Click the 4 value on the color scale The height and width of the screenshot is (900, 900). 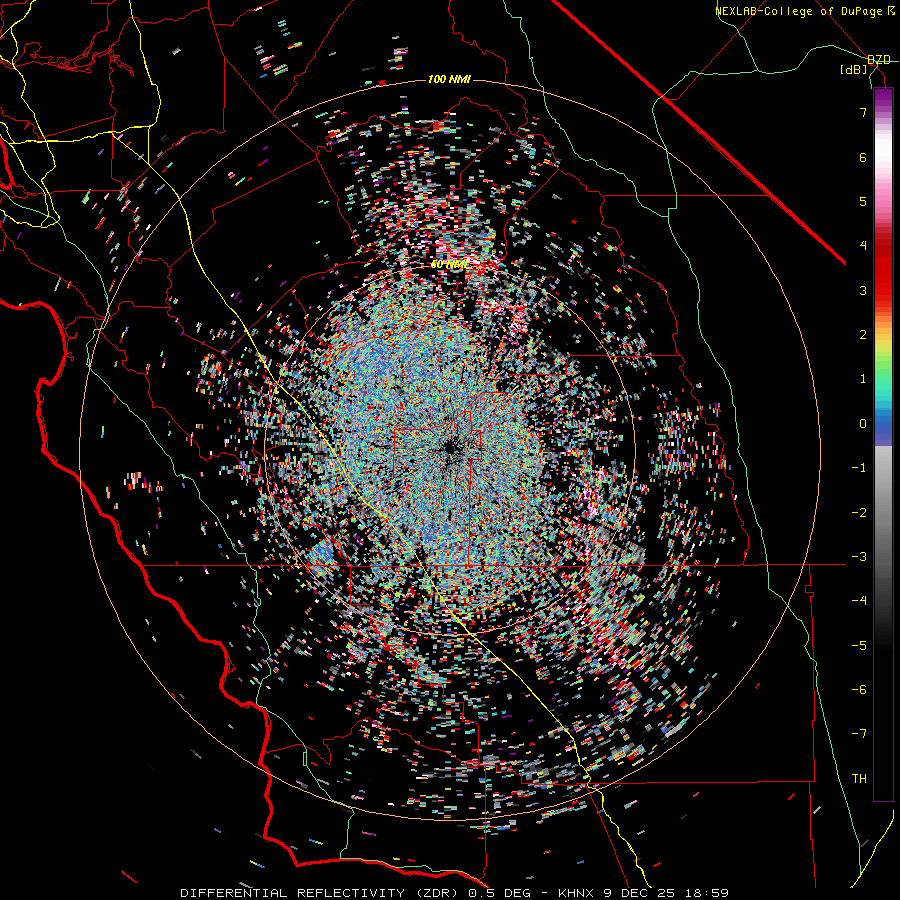tap(863, 246)
